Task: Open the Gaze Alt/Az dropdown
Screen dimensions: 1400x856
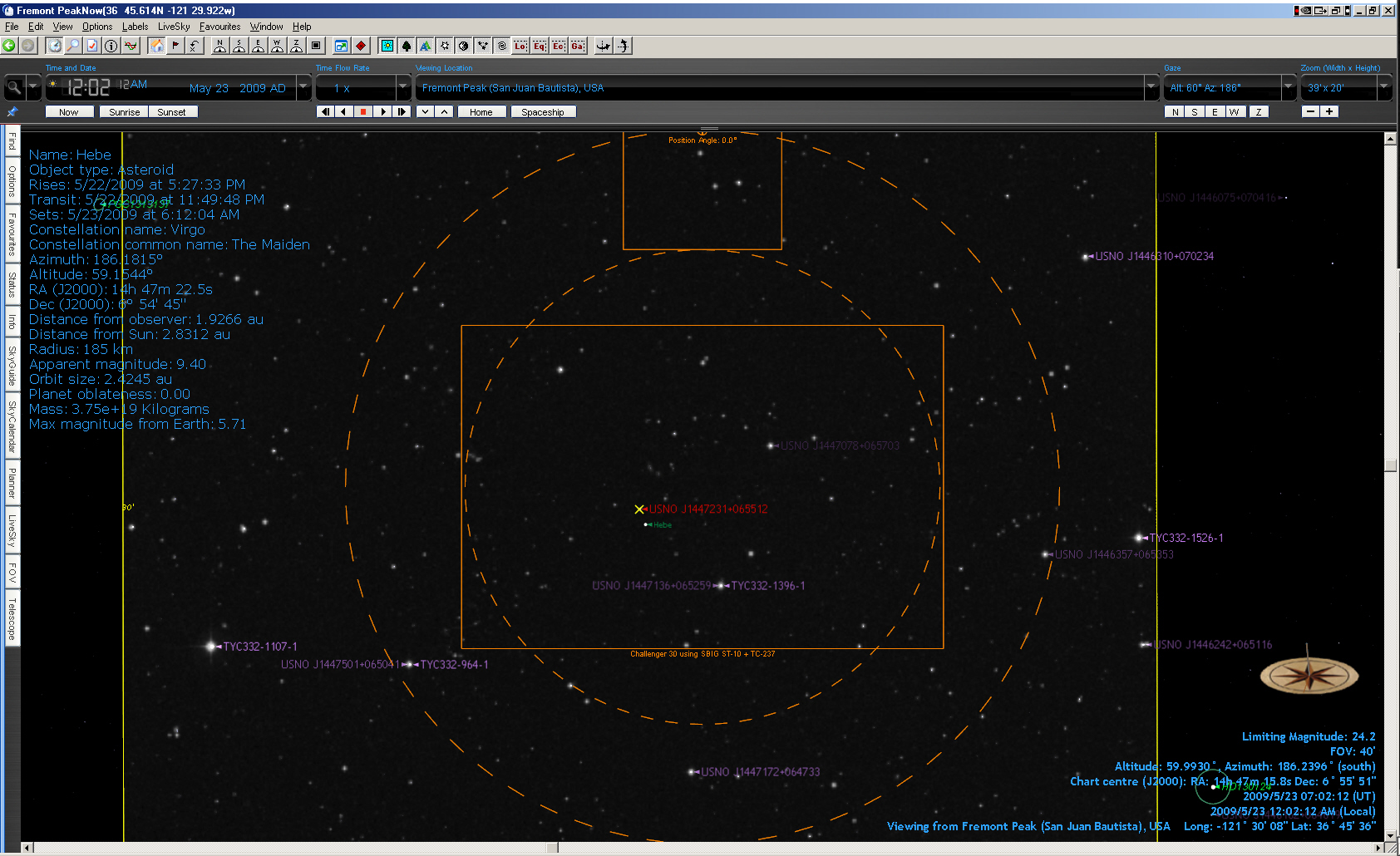Action: 1289,86
